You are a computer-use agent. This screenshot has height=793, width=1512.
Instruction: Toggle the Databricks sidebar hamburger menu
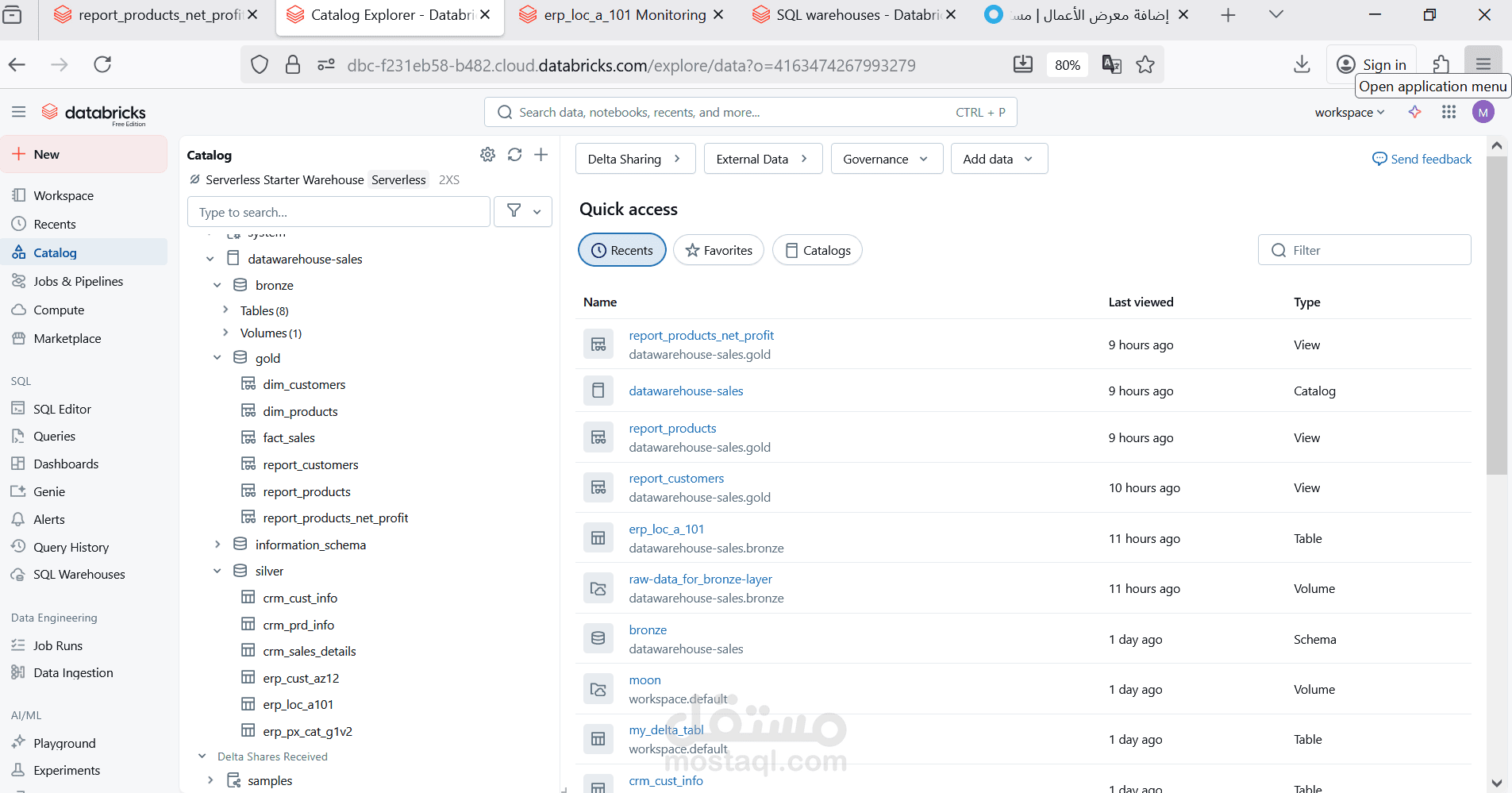(x=19, y=112)
